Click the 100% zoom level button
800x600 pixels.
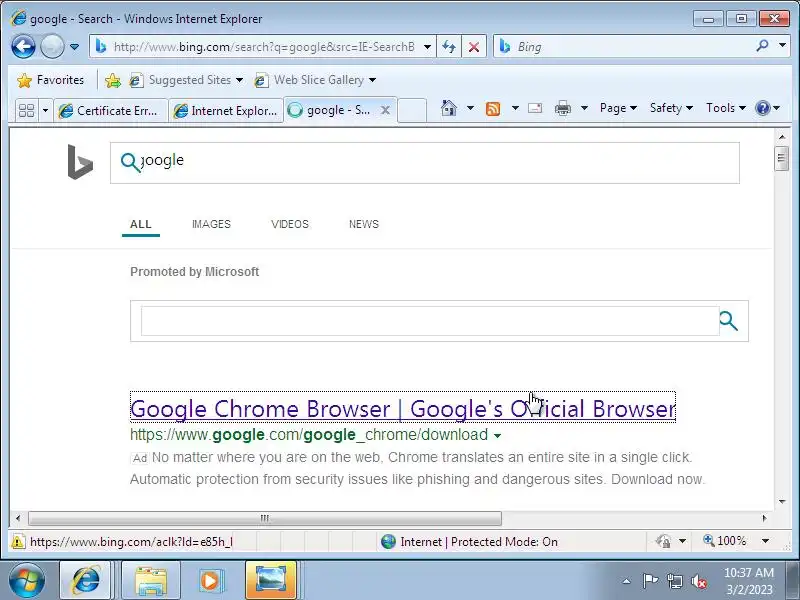(x=724, y=541)
